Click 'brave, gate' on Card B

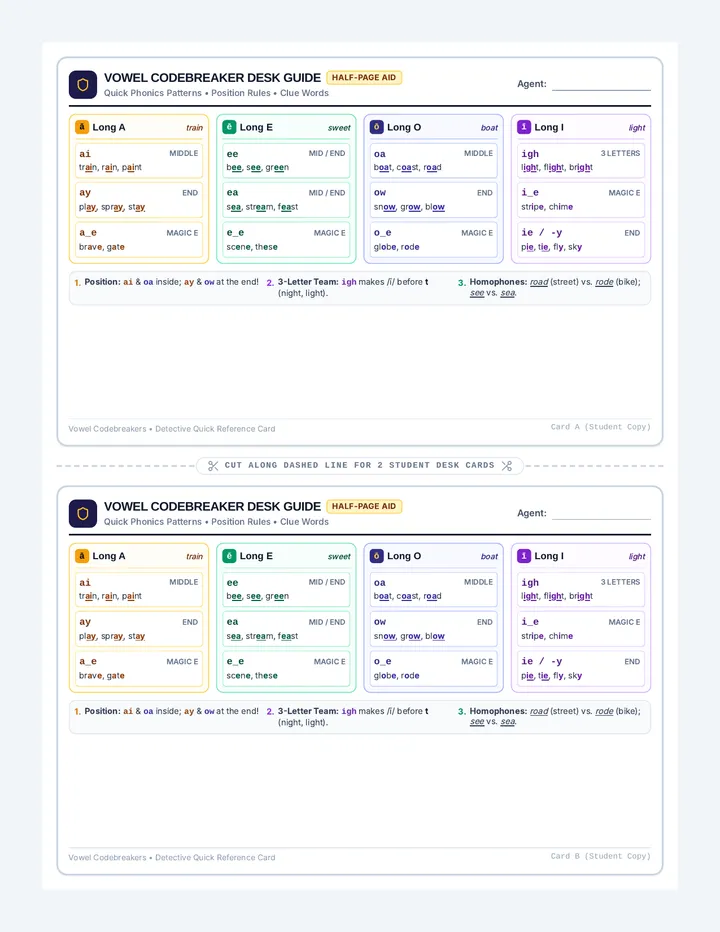[x=102, y=676]
